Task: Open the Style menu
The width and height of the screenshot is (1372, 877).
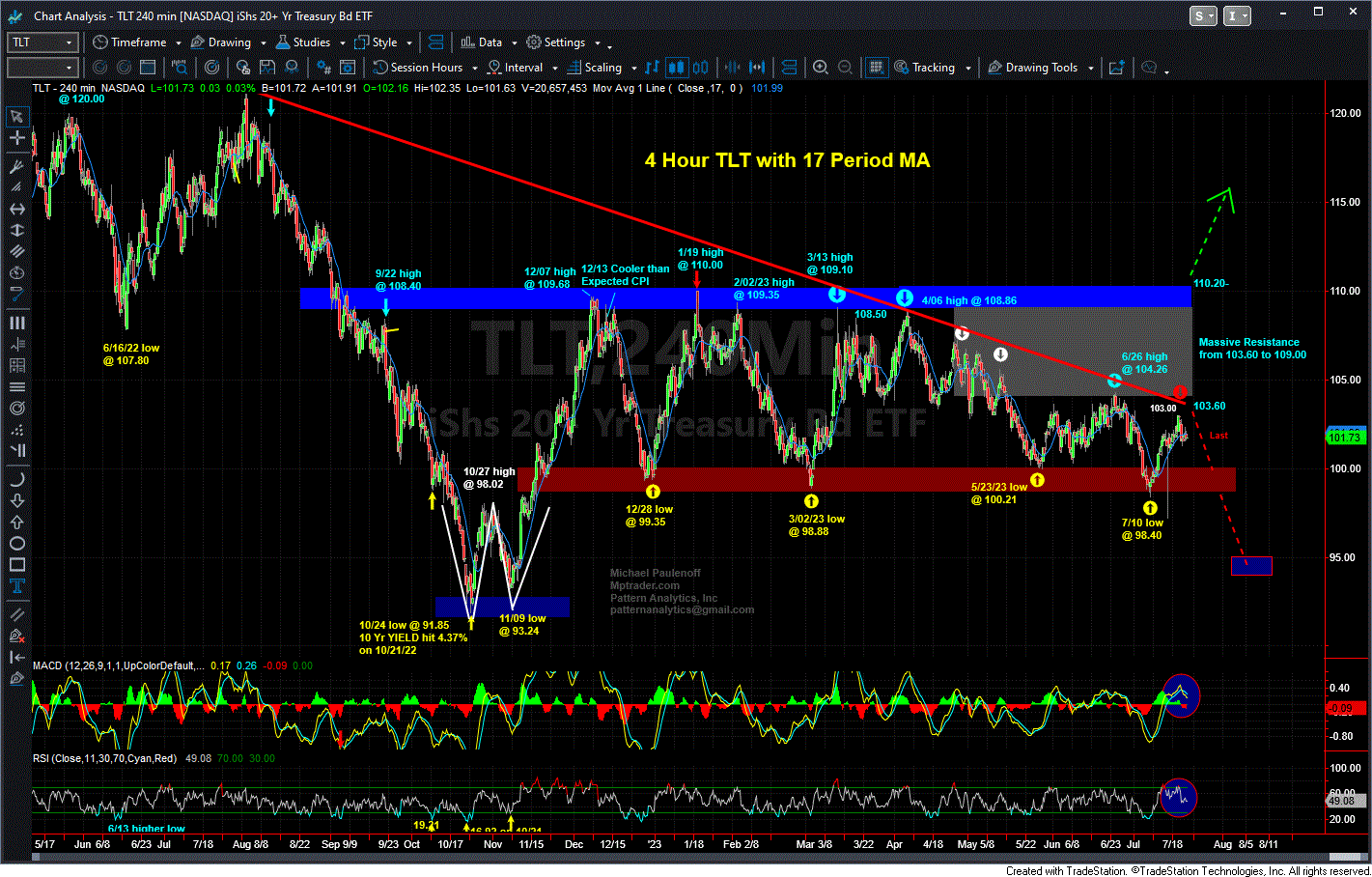Action: coord(377,42)
